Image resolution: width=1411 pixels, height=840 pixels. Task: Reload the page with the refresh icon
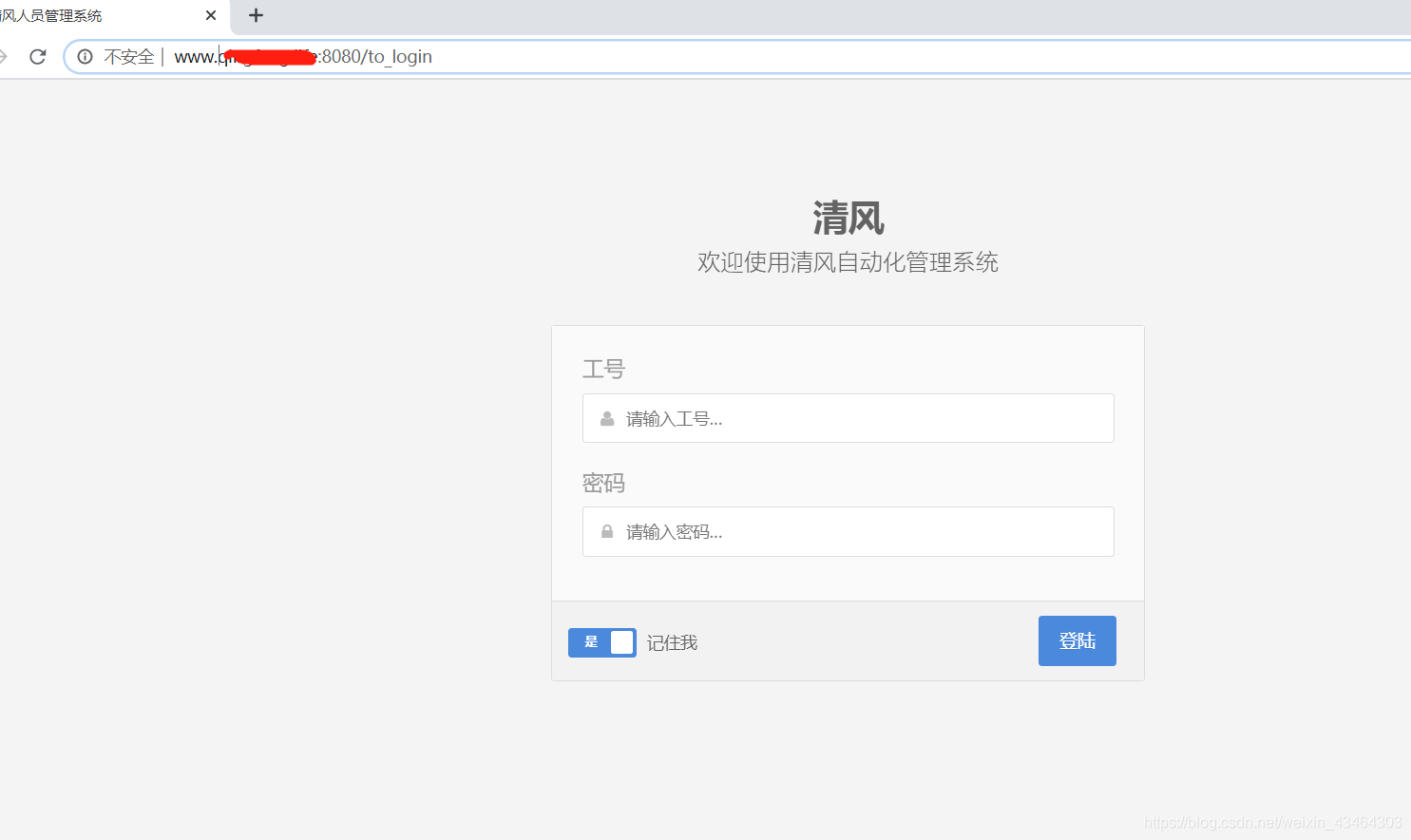tap(37, 56)
